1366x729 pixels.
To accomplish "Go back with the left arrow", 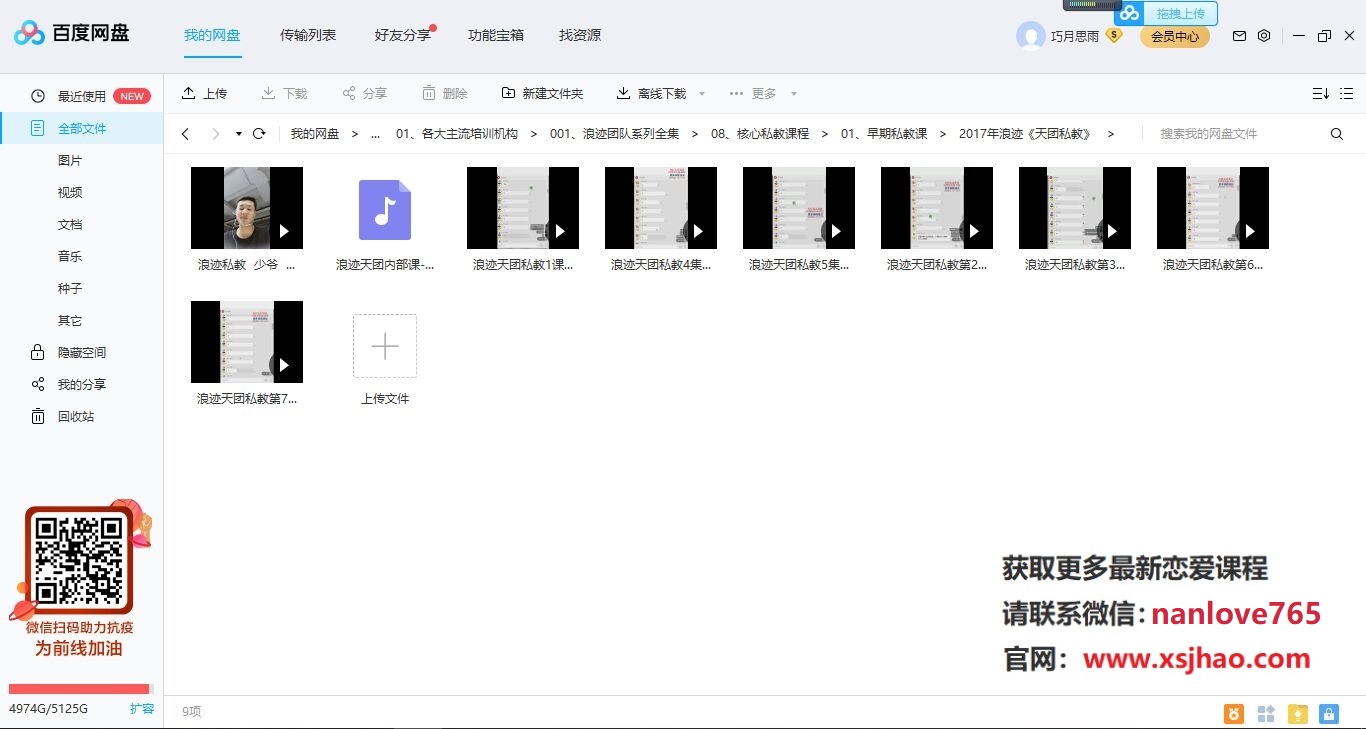I will point(185,134).
